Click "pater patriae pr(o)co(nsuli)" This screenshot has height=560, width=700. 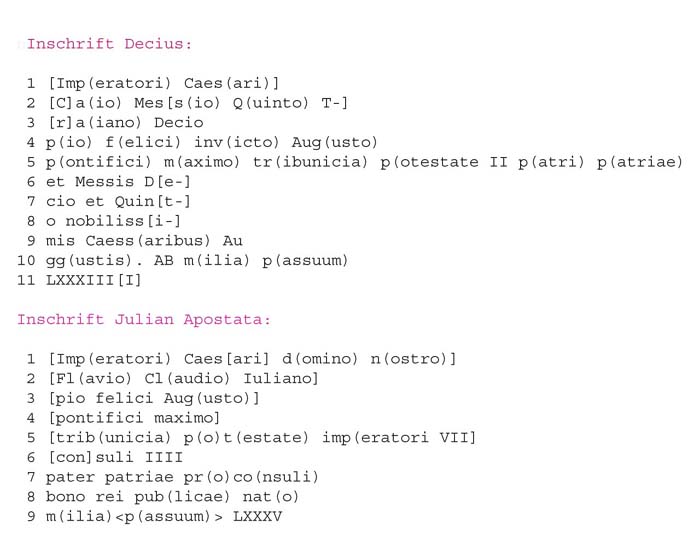coord(182,477)
